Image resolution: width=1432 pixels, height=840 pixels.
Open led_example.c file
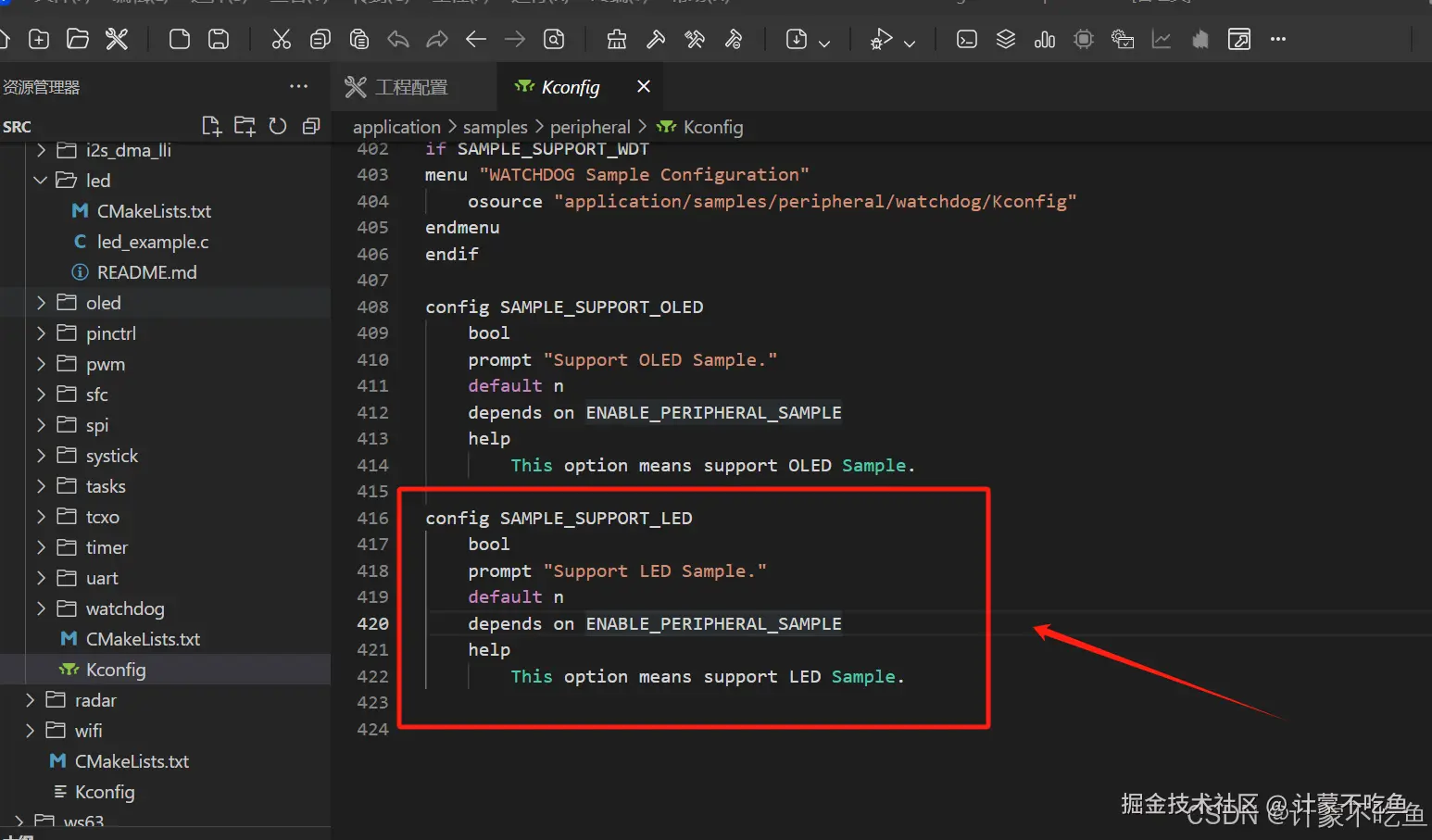[153, 242]
